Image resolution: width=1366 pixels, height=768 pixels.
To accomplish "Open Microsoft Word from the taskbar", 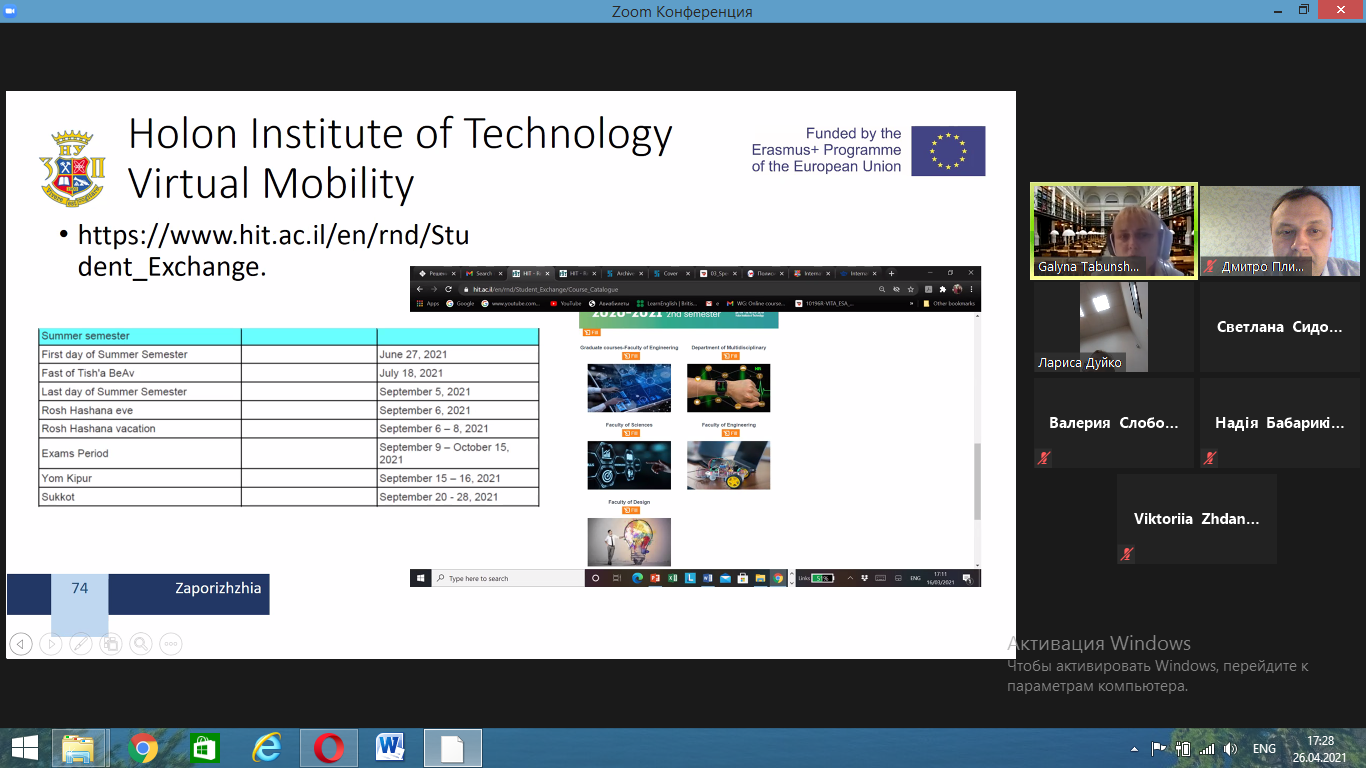I will [390, 748].
